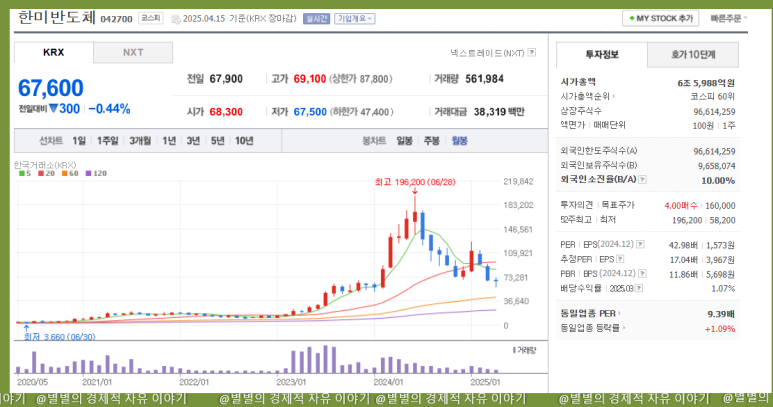773x407 pixels.
Task: Click the 실시간 button
Action: 316,19
